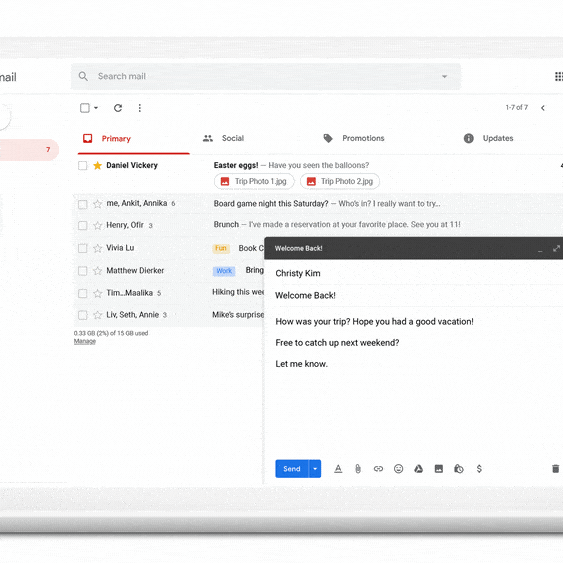Screen dimensions: 563x563
Task: Expand more send options arrow beside Send
Action: [315, 469]
